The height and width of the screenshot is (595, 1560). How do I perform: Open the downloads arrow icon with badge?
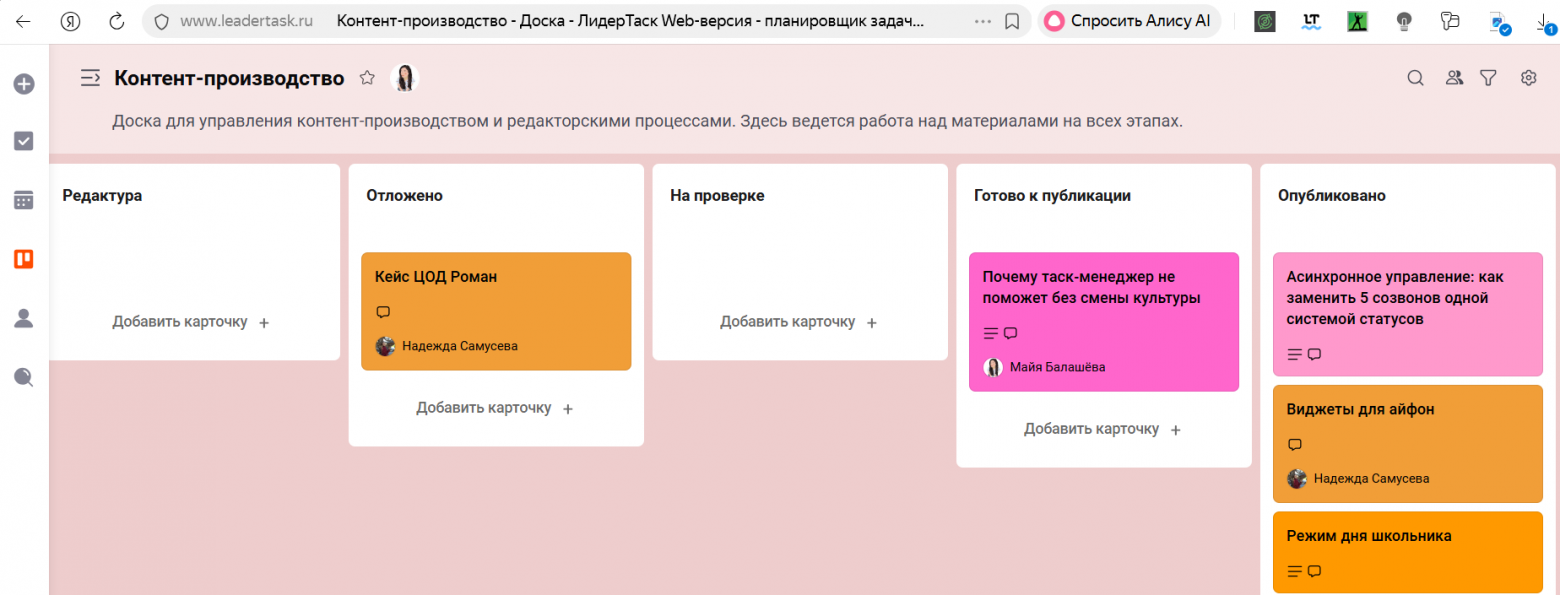(x=1544, y=22)
